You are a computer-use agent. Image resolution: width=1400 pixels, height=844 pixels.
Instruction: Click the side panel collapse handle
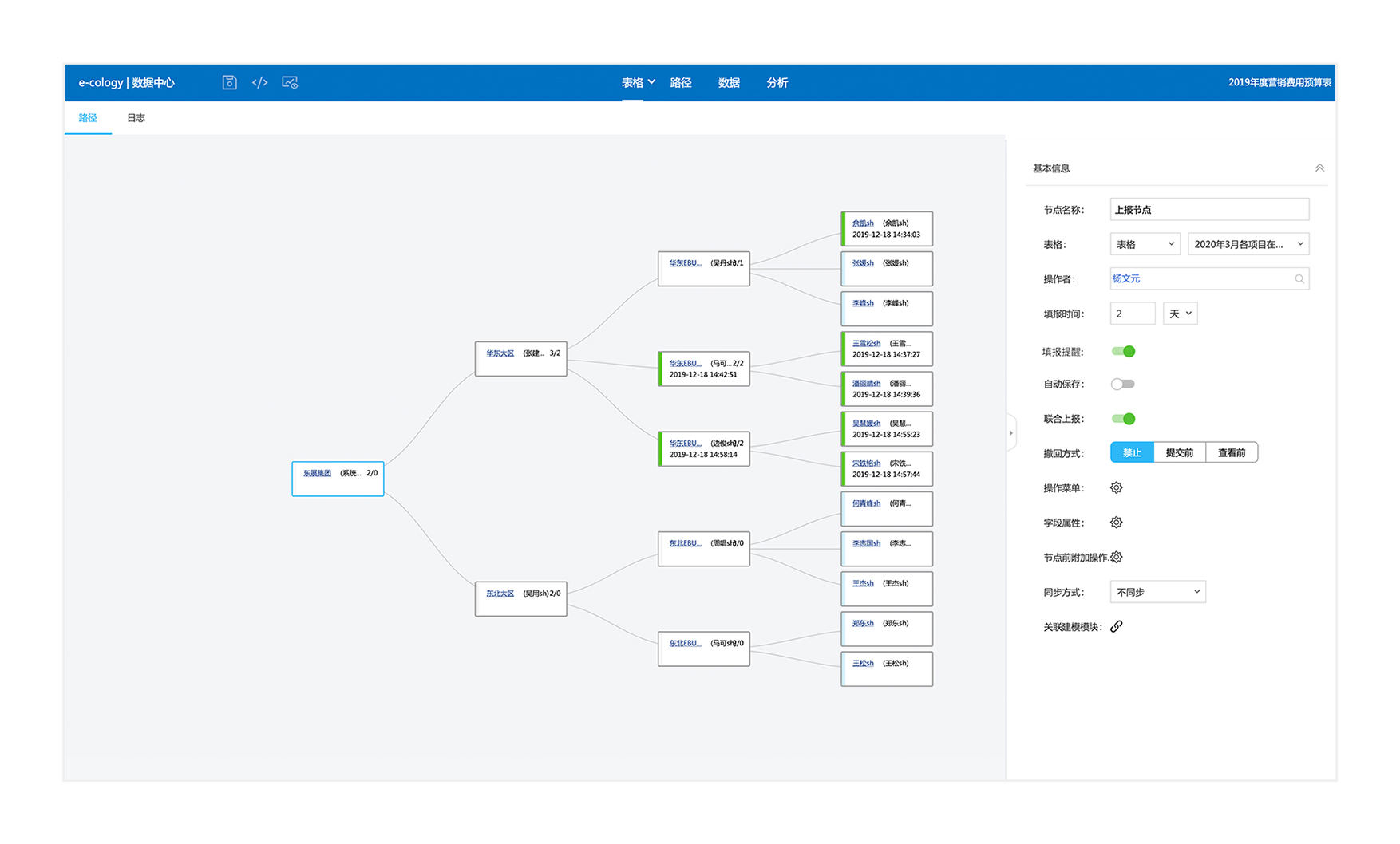(1011, 432)
